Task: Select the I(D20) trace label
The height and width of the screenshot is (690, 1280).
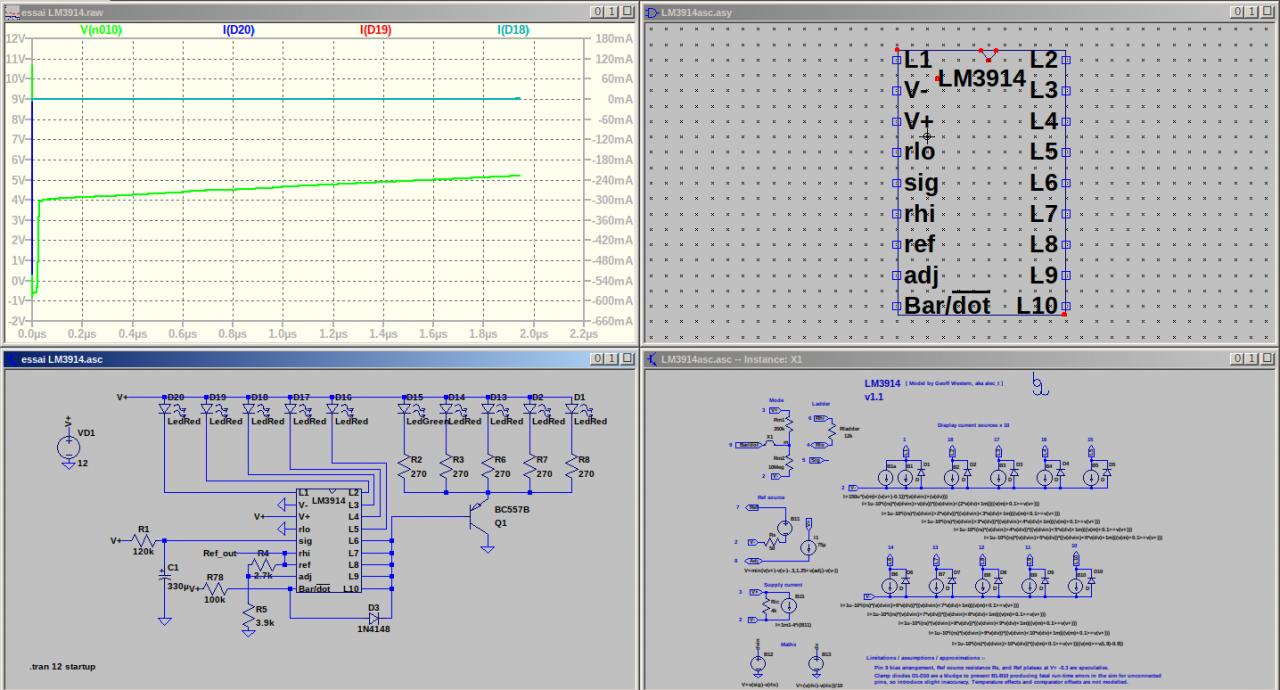Action: point(238,30)
